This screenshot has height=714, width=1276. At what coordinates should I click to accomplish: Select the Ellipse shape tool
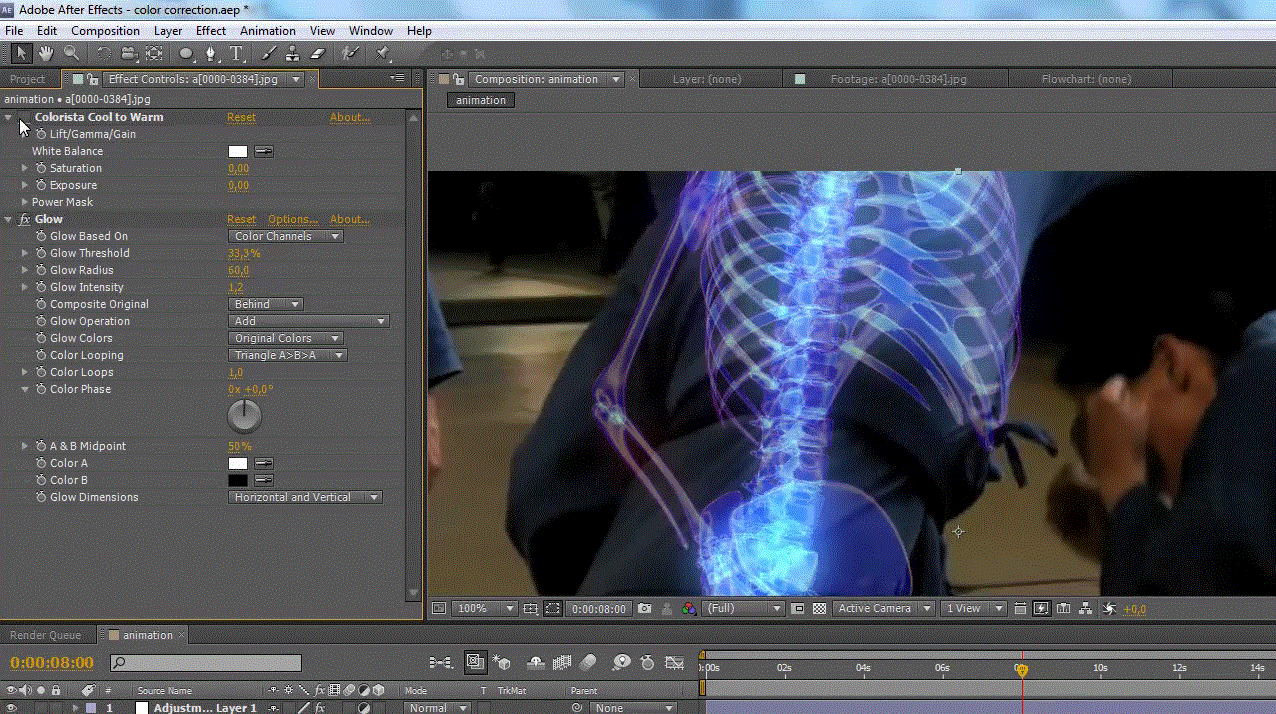[x=187, y=53]
